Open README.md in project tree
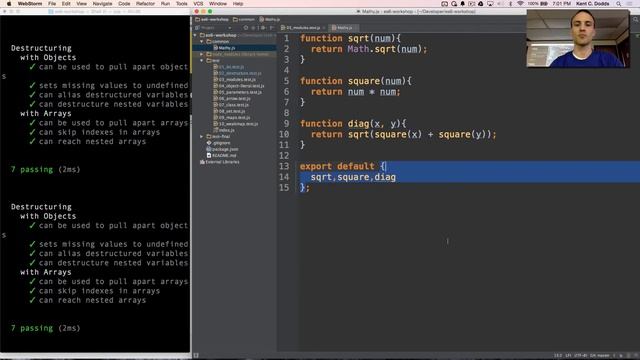 [222, 156]
